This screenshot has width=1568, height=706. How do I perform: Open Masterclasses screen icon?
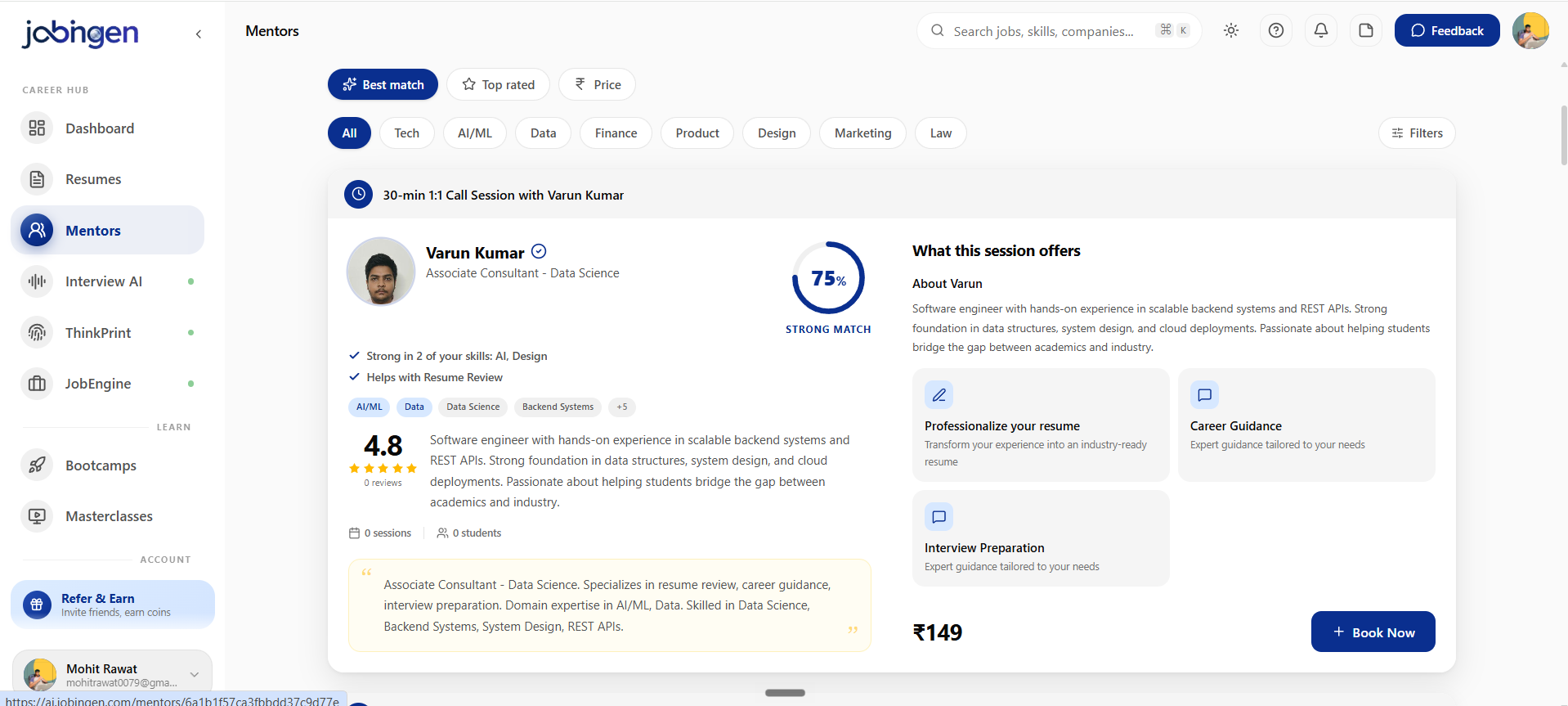tap(37, 516)
